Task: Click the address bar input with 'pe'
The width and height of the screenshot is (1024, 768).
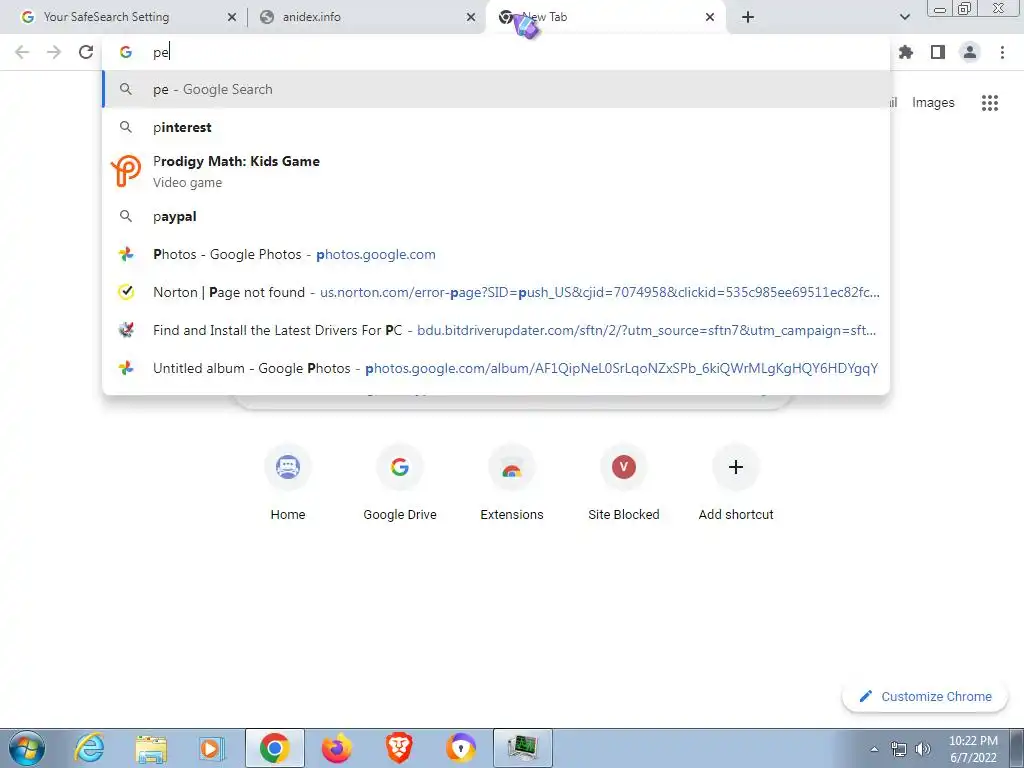Action: [496, 52]
